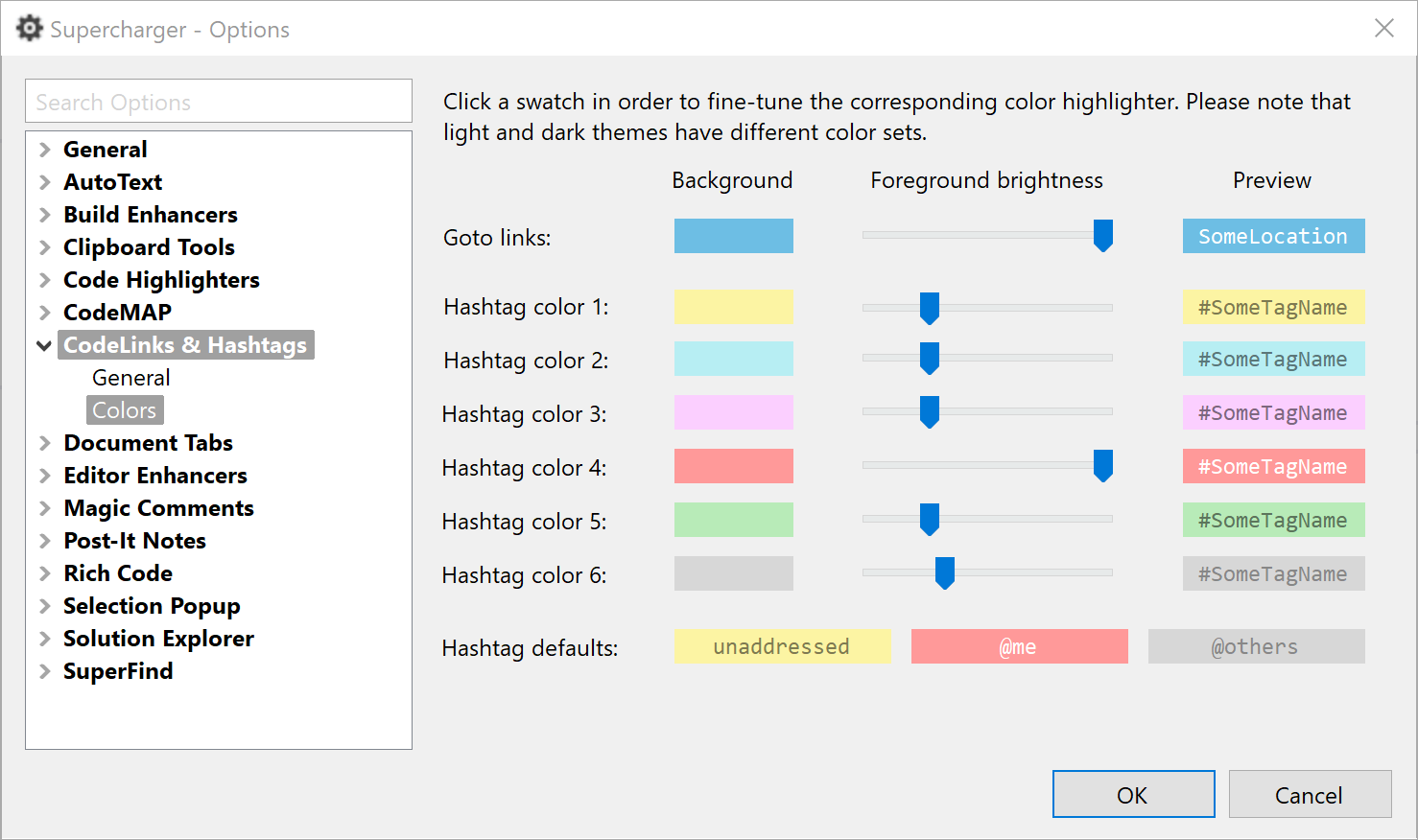The width and height of the screenshot is (1418, 840).
Task: Expand the General category
Action: point(44,150)
